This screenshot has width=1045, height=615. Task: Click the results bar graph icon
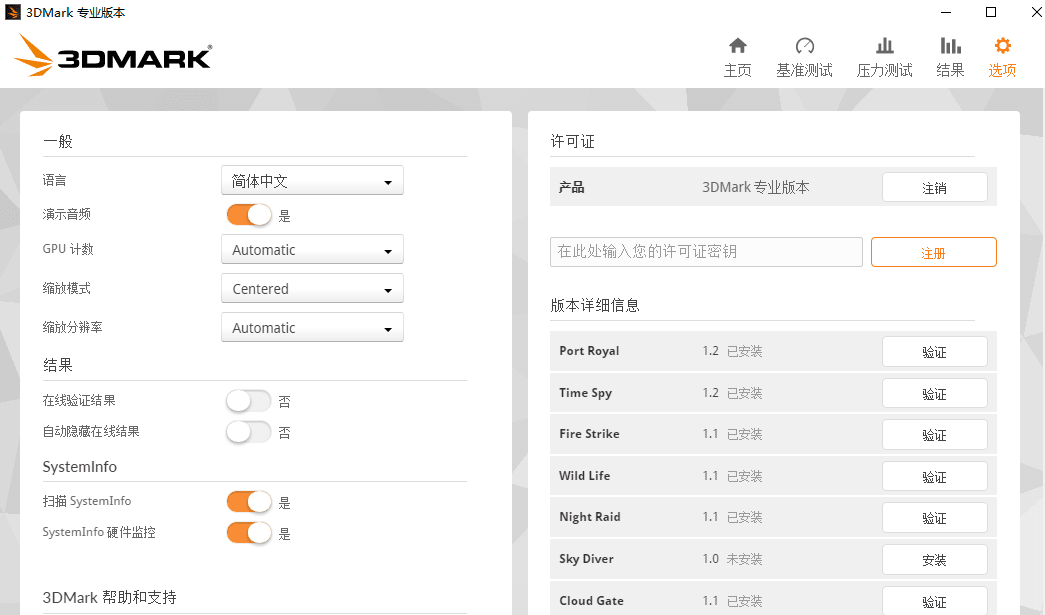tap(950, 45)
